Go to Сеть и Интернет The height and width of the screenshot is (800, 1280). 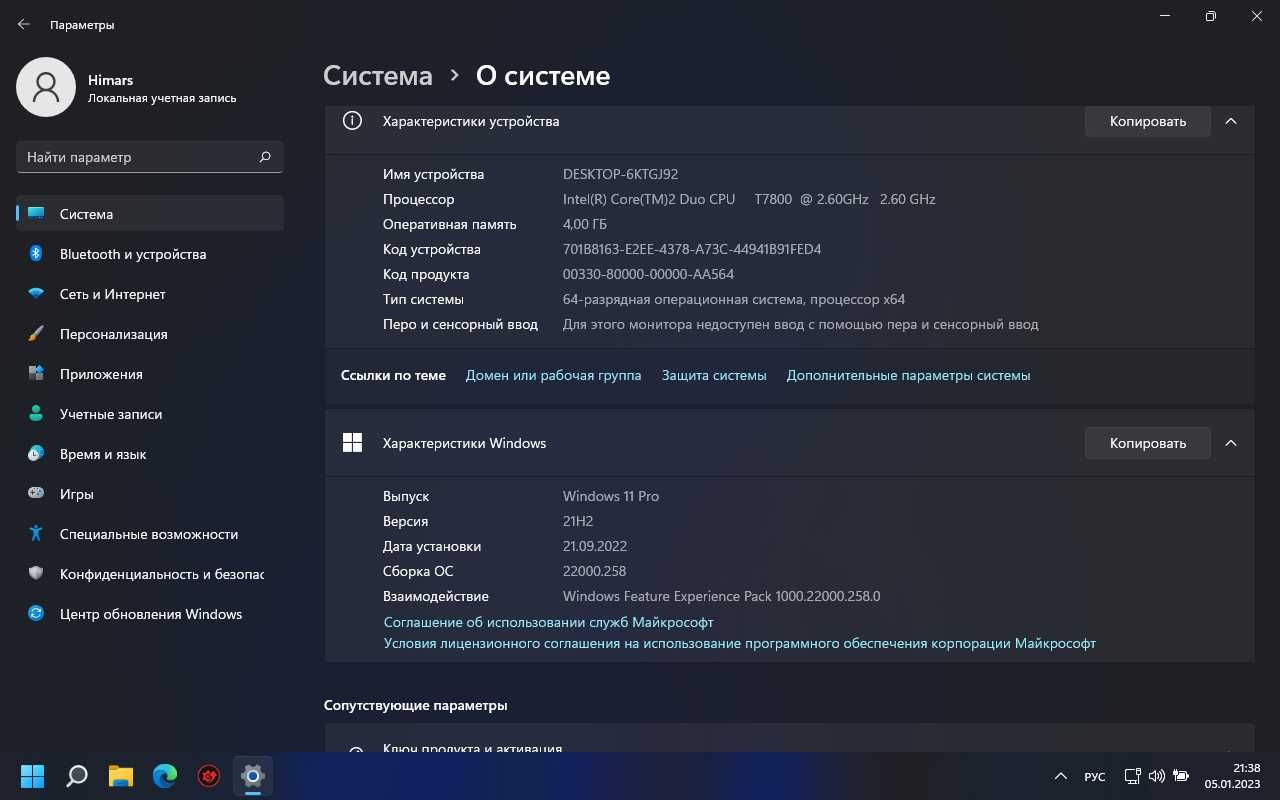pos(150,294)
